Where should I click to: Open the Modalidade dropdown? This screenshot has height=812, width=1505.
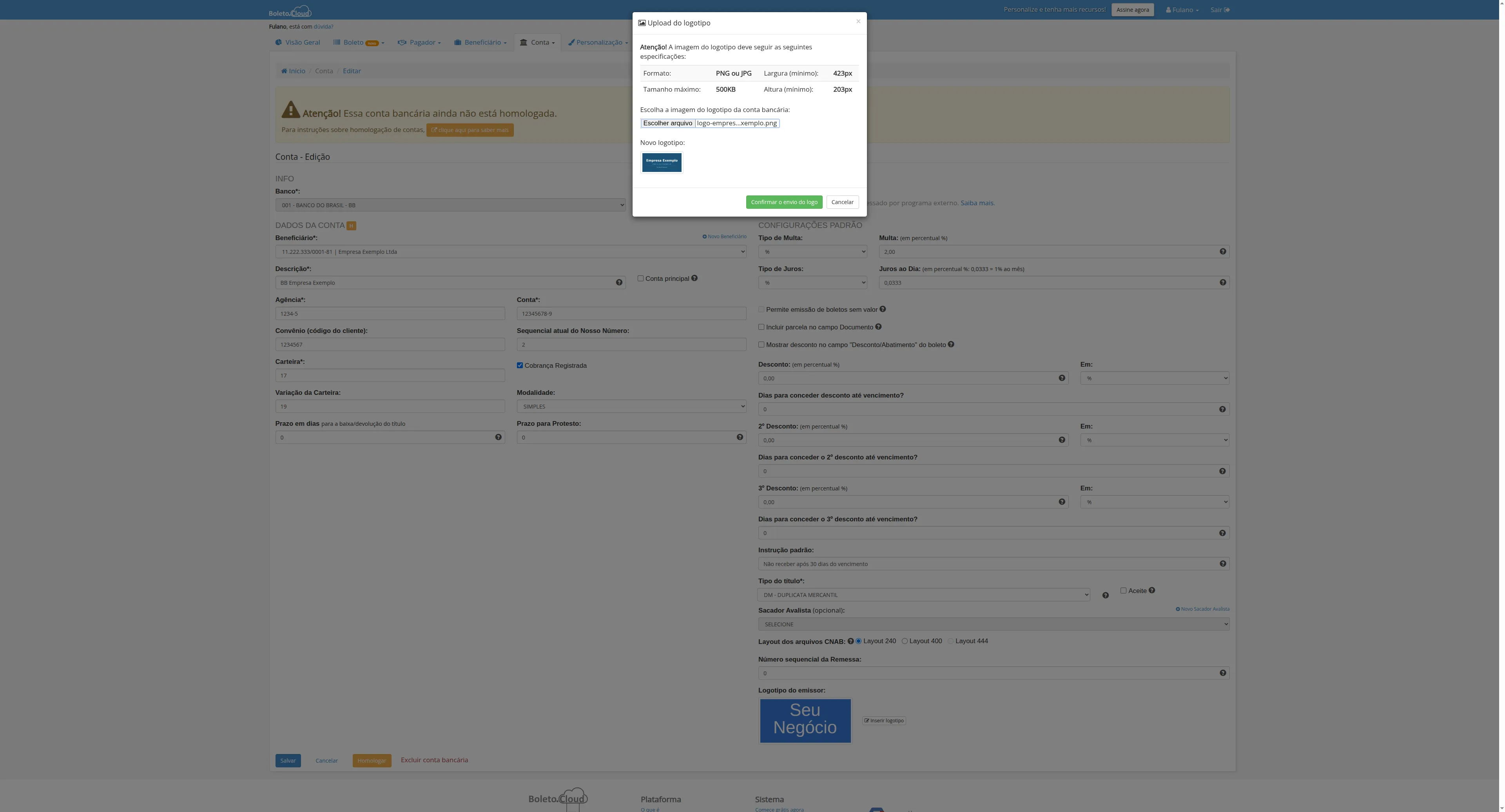(631, 406)
